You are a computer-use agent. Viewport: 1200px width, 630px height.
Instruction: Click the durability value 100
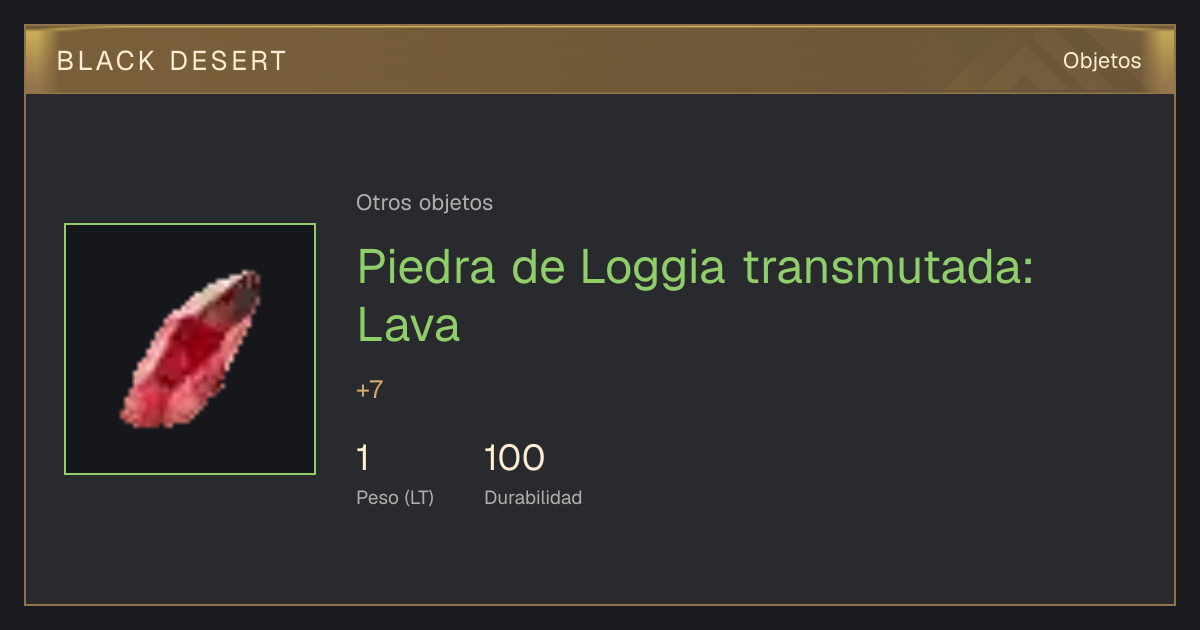click(x=514, y=458)
